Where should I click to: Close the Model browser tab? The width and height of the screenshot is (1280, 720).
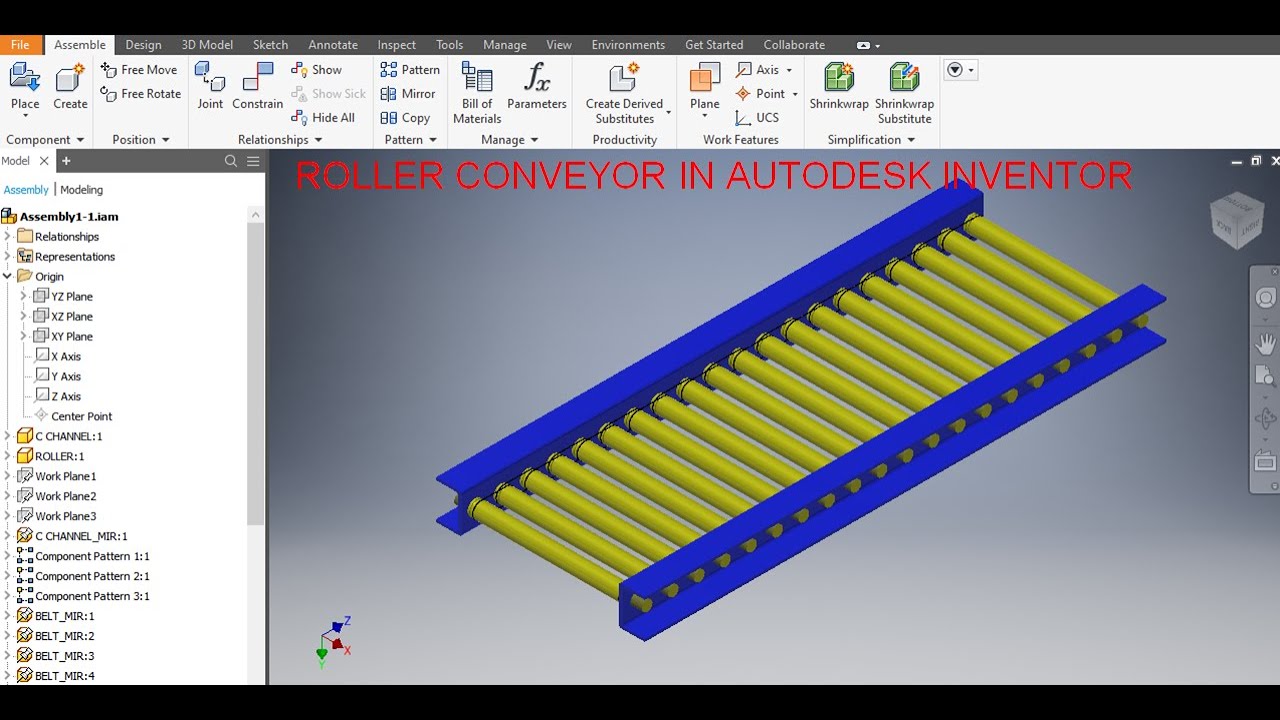(x=44, y=161)
